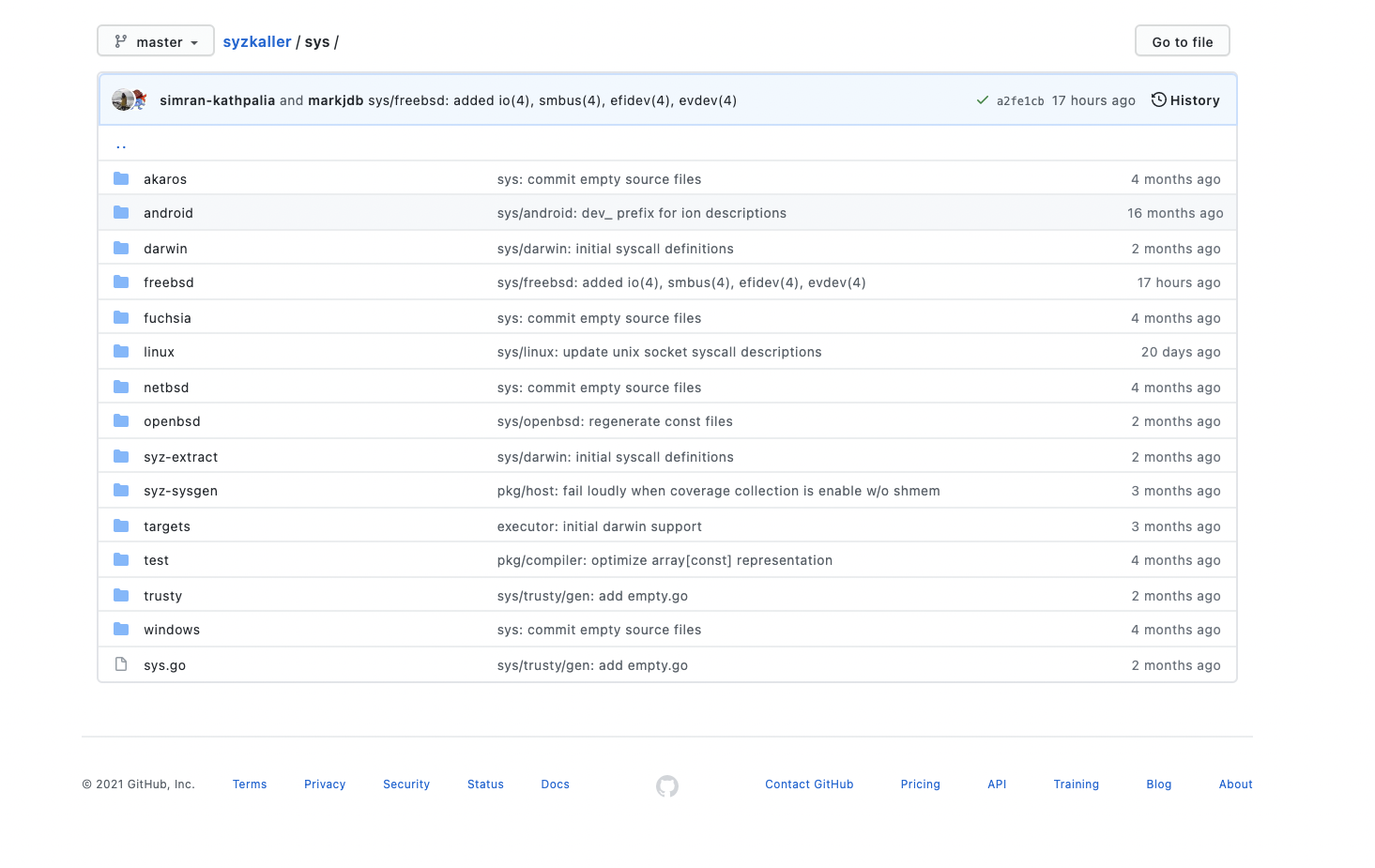The height and width of the screenshot is (868, 1375).
Task: Click the commit message about unix socket syscalls
Action: coord(659,351)
